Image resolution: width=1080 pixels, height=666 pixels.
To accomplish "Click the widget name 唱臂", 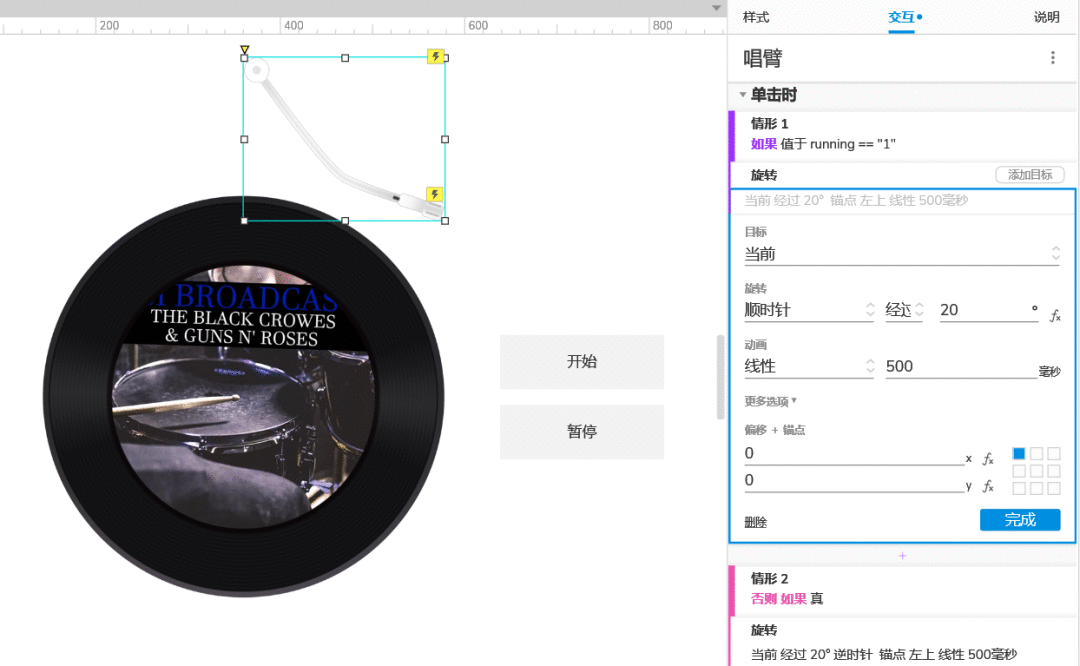I will 762,59.
